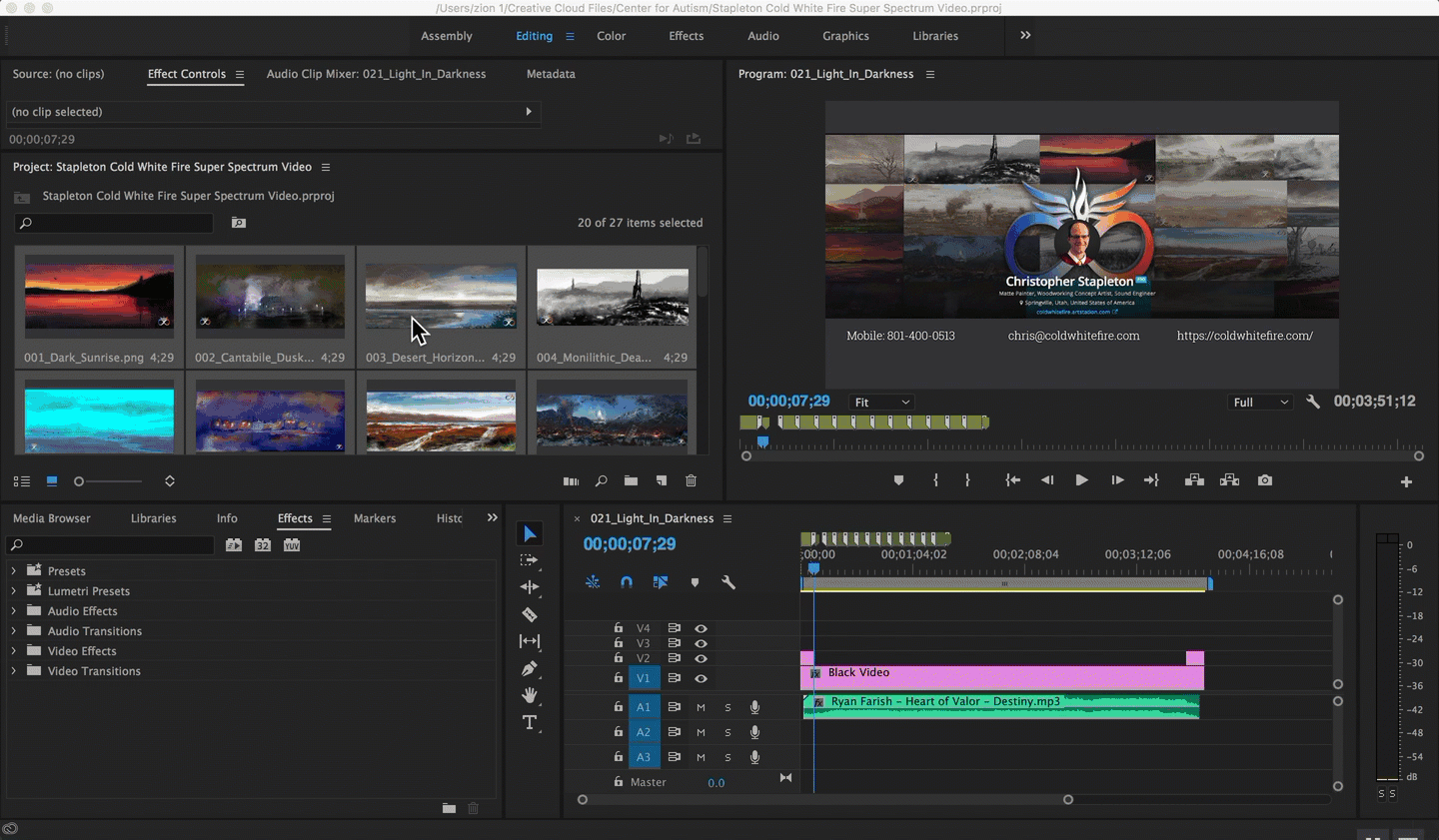Delete selected project items with trash icon
Image resolution: width=1439 pixels, height=840 pixels.
[691, 481]
